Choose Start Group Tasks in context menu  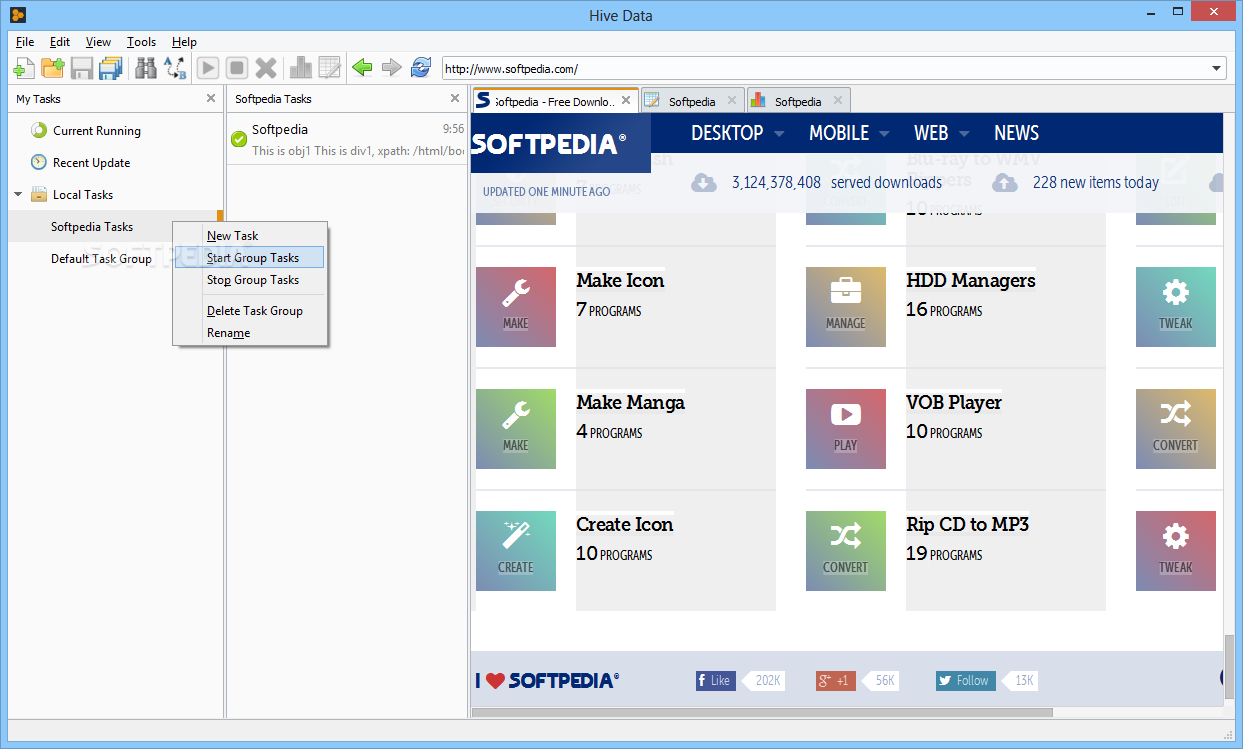point(250,258)
